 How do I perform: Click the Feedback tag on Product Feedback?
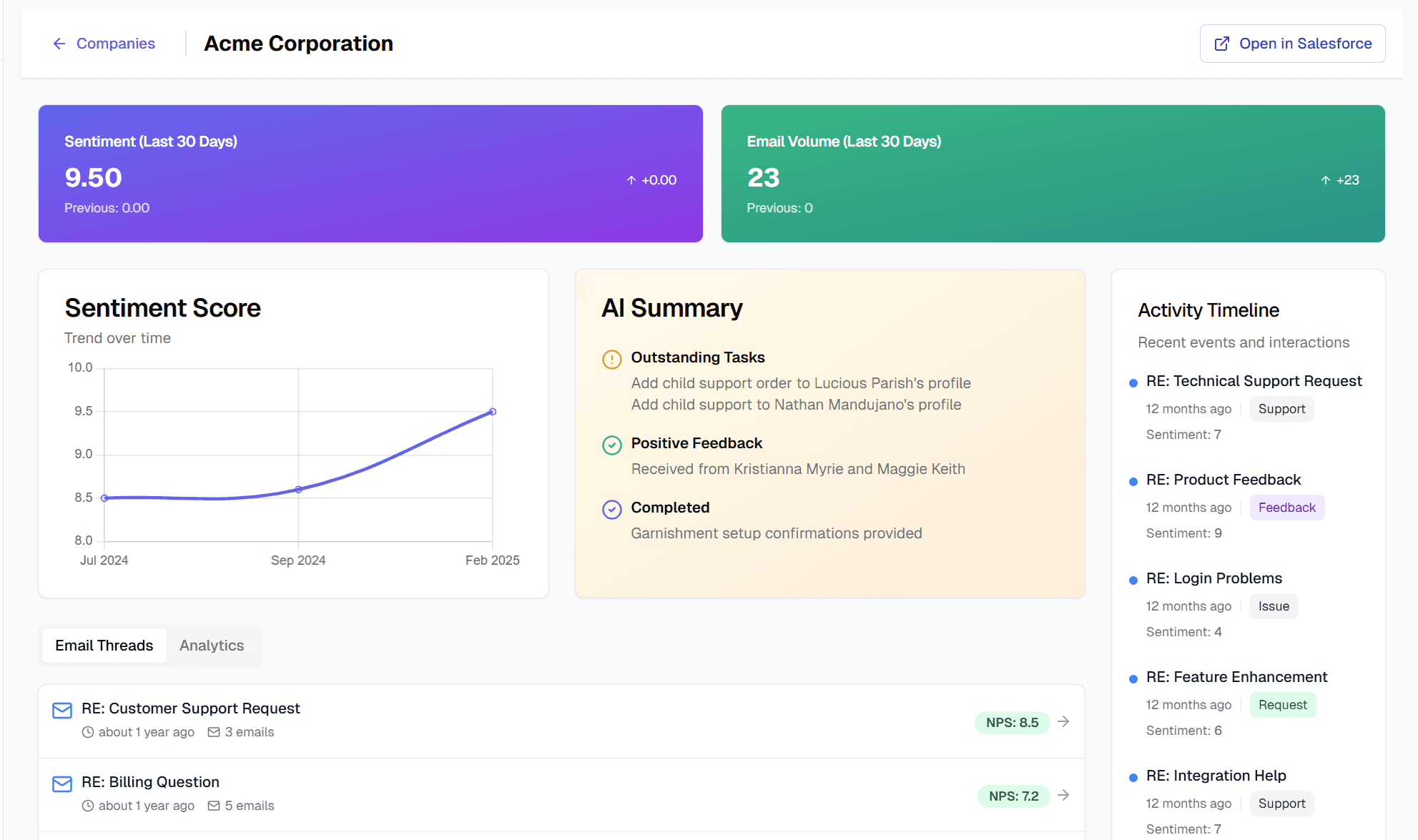pos(1286,508)
